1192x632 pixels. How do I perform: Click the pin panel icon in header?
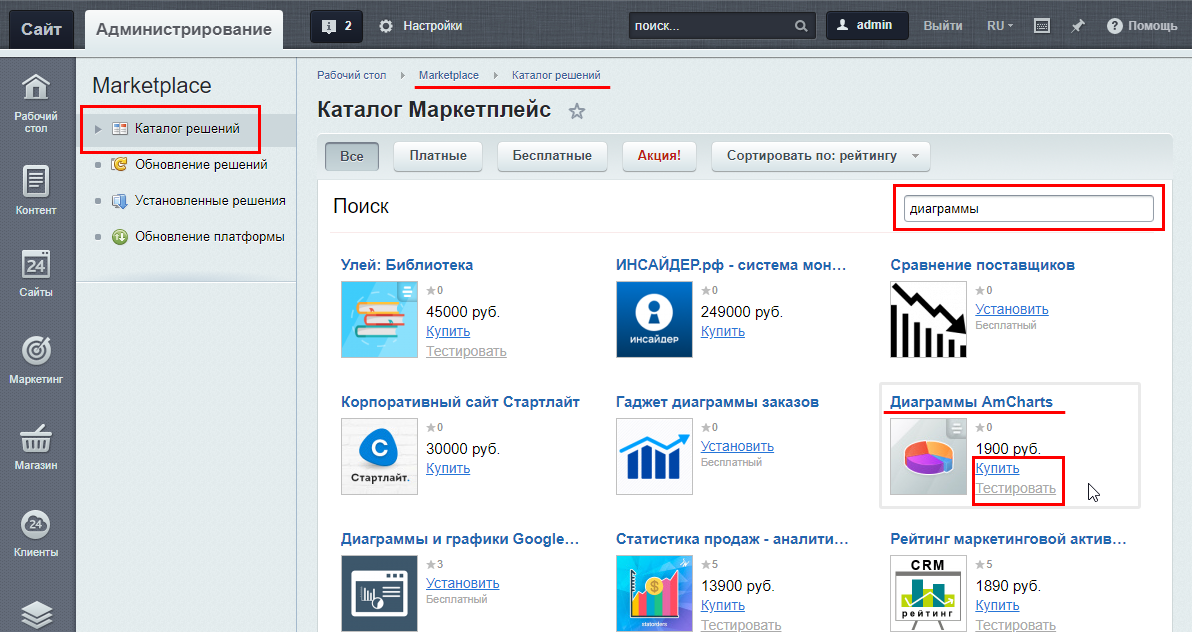click(1077, 26)
